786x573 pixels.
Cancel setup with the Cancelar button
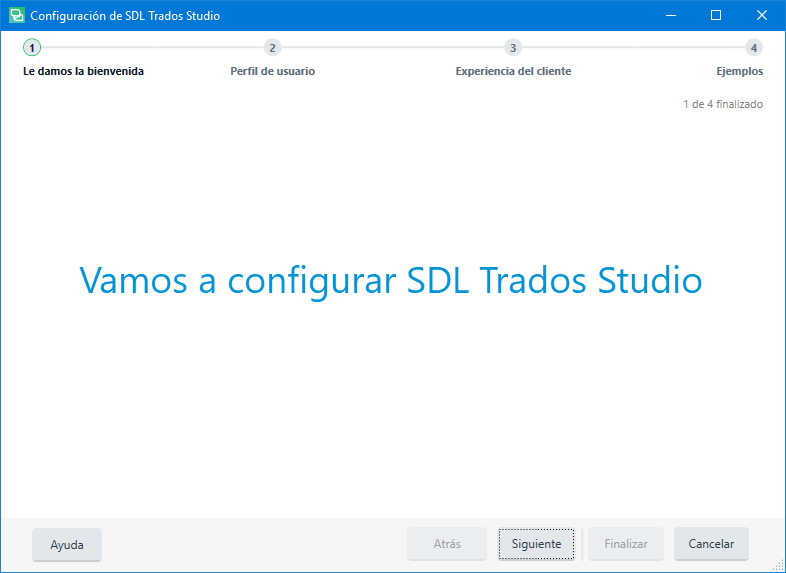[x=711, y=544]
